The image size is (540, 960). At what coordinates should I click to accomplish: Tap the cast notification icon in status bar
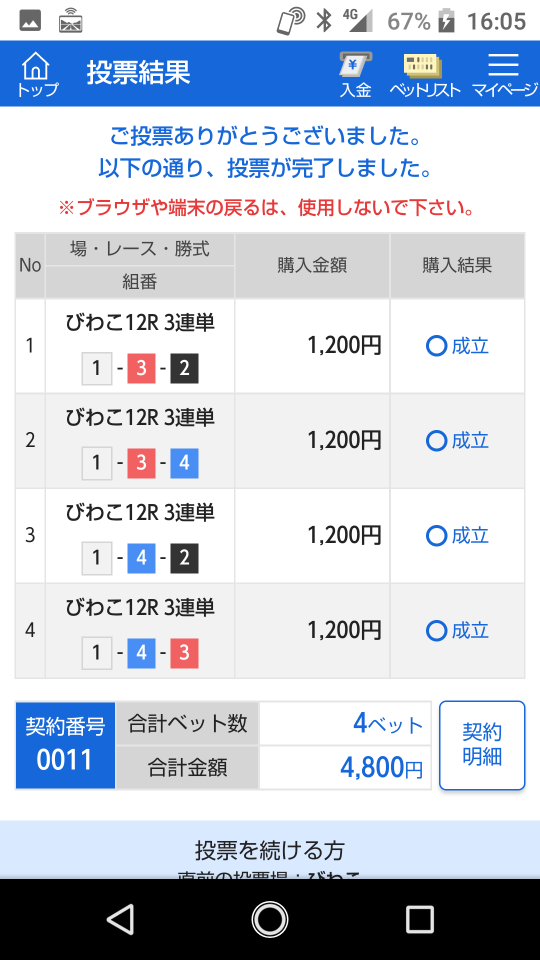pos(71,22)
